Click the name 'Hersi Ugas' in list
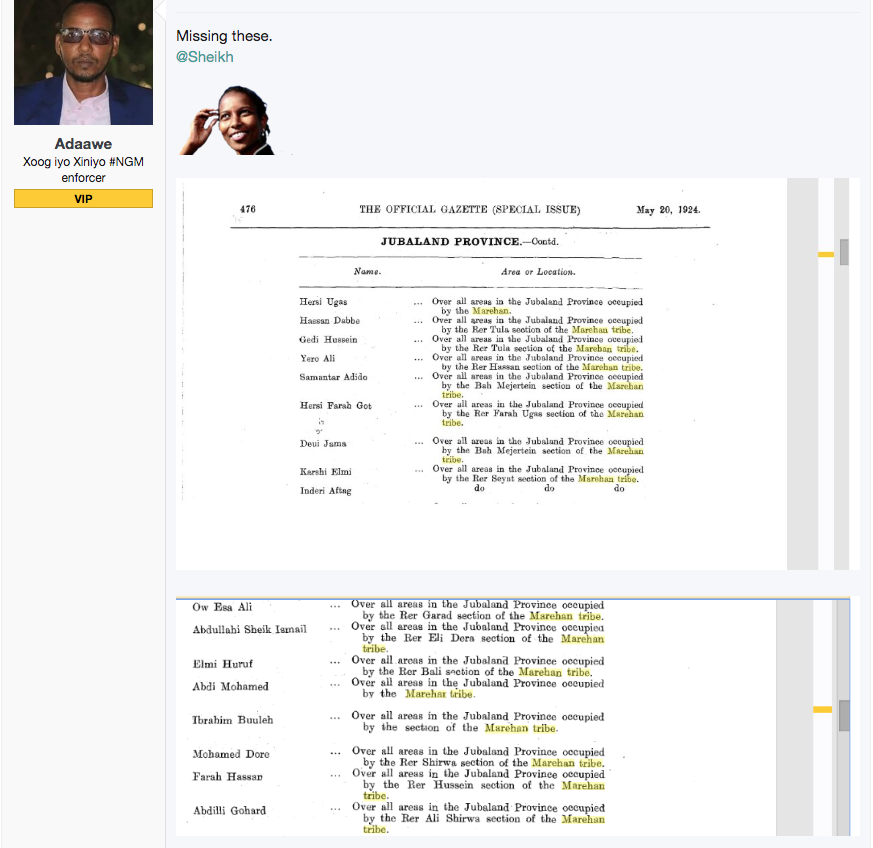Image resolution: width=873 pixels, height=848 pixels. [323, 301]
